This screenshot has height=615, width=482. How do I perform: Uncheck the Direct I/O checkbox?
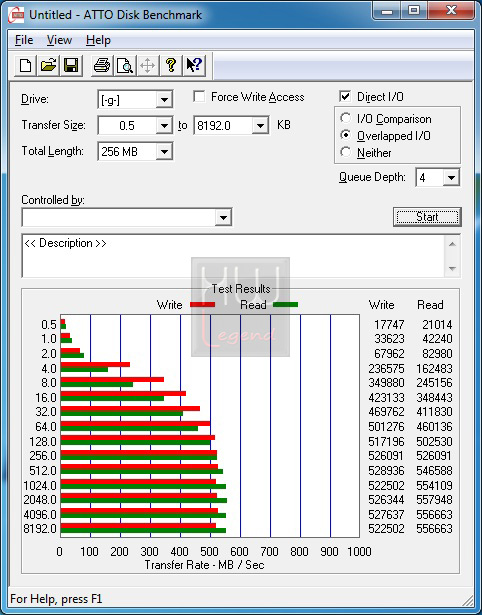(x=345, y=96)
